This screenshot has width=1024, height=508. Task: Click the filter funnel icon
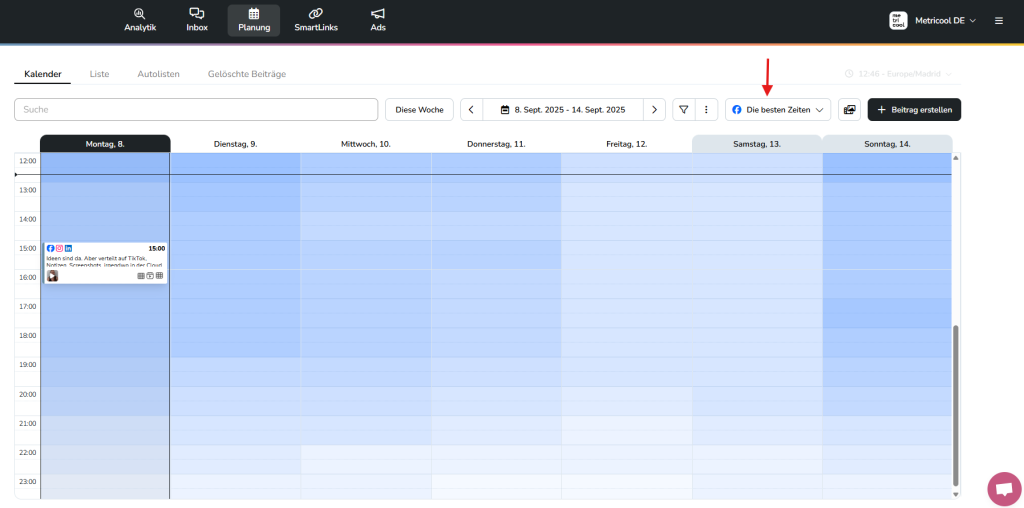[x=684, y=110]
